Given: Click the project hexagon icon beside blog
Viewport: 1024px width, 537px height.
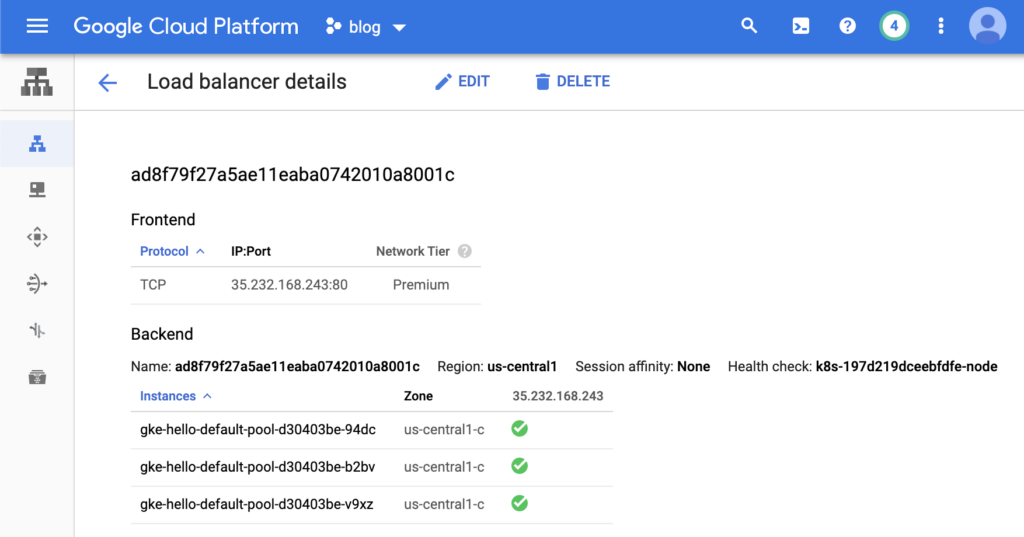Looking at the screenshot, I should pos(333,26).
